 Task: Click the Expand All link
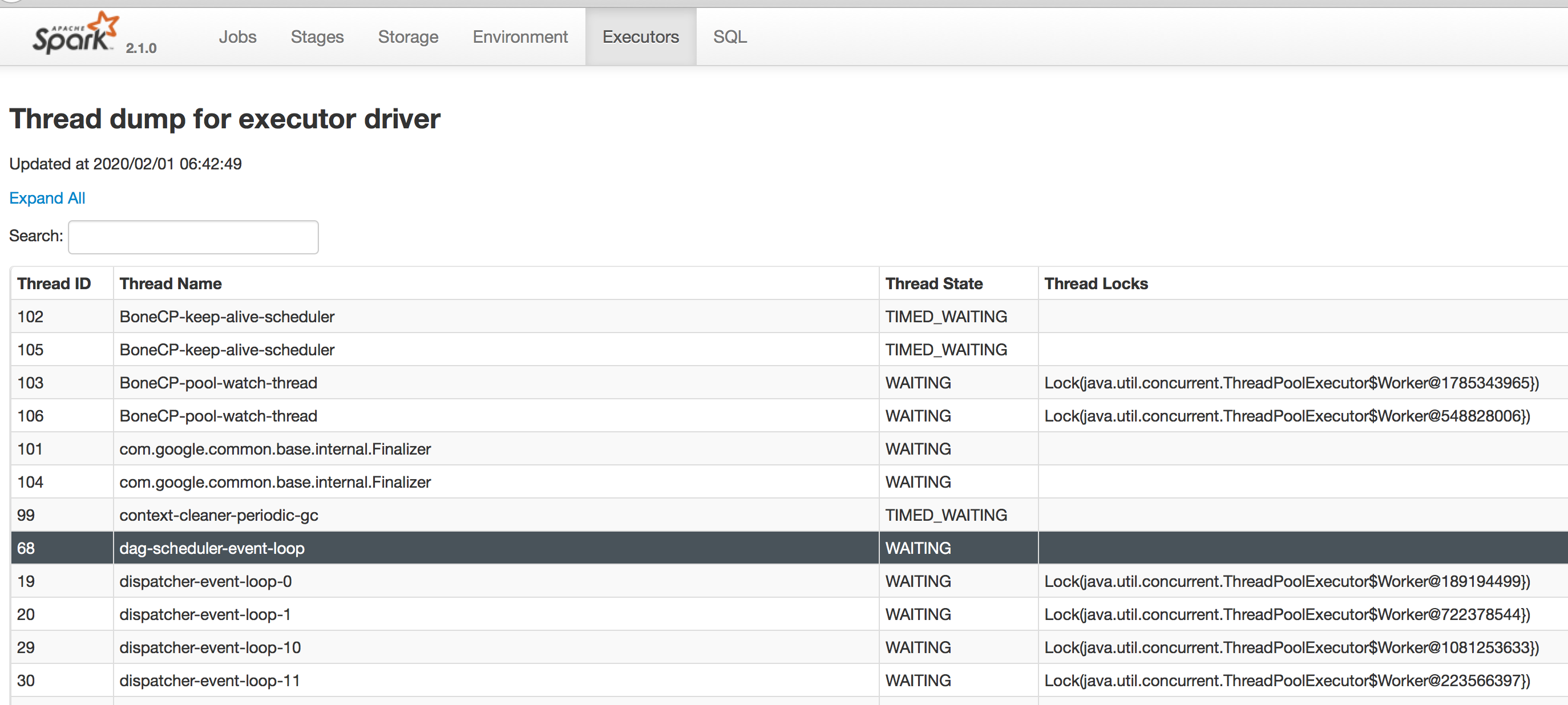point(47,198)
